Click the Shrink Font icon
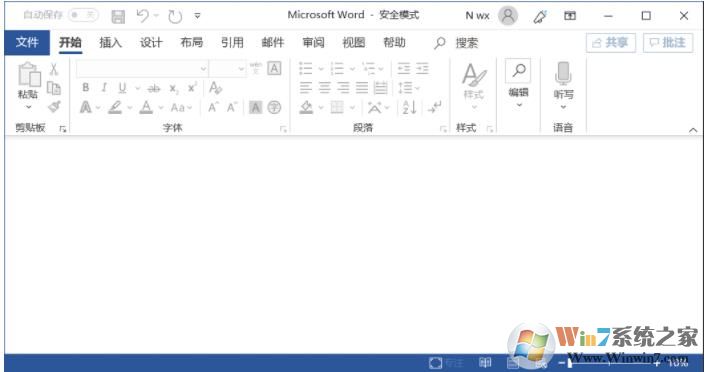Image resolution: width=705 pixels, height=372 pixels. click(232, 108)
